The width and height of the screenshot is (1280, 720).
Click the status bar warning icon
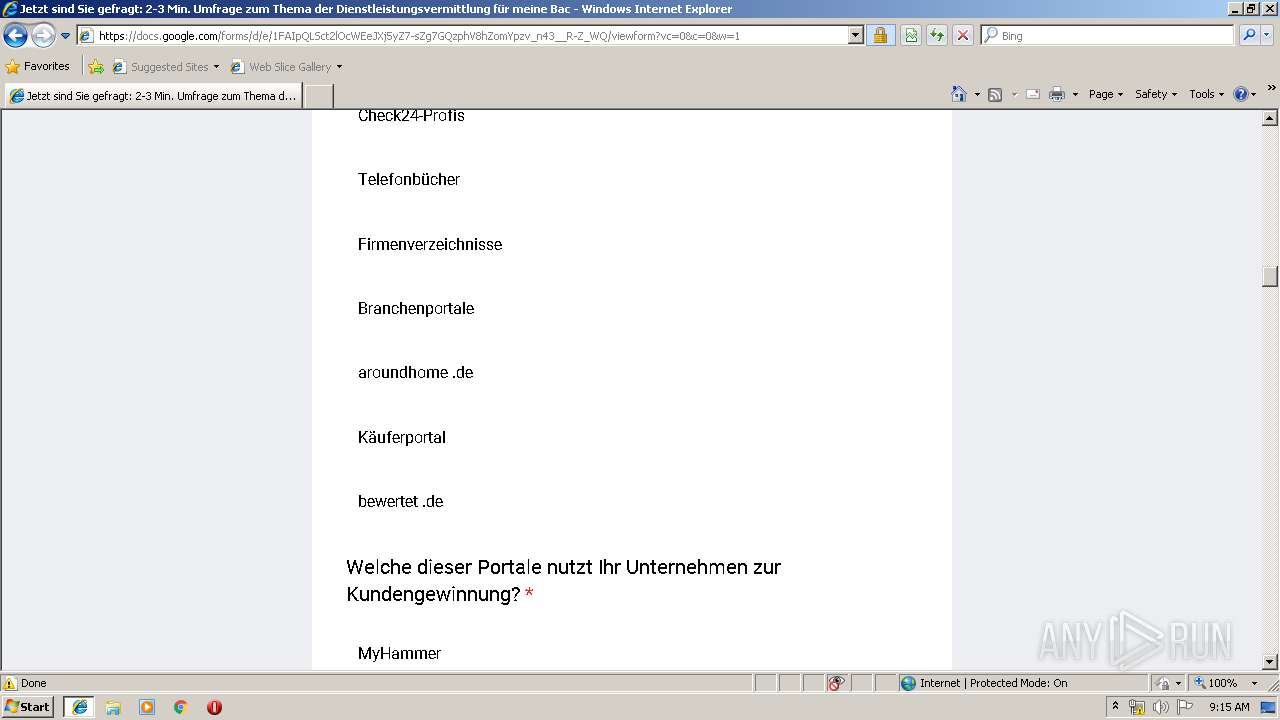pos(10,683)
